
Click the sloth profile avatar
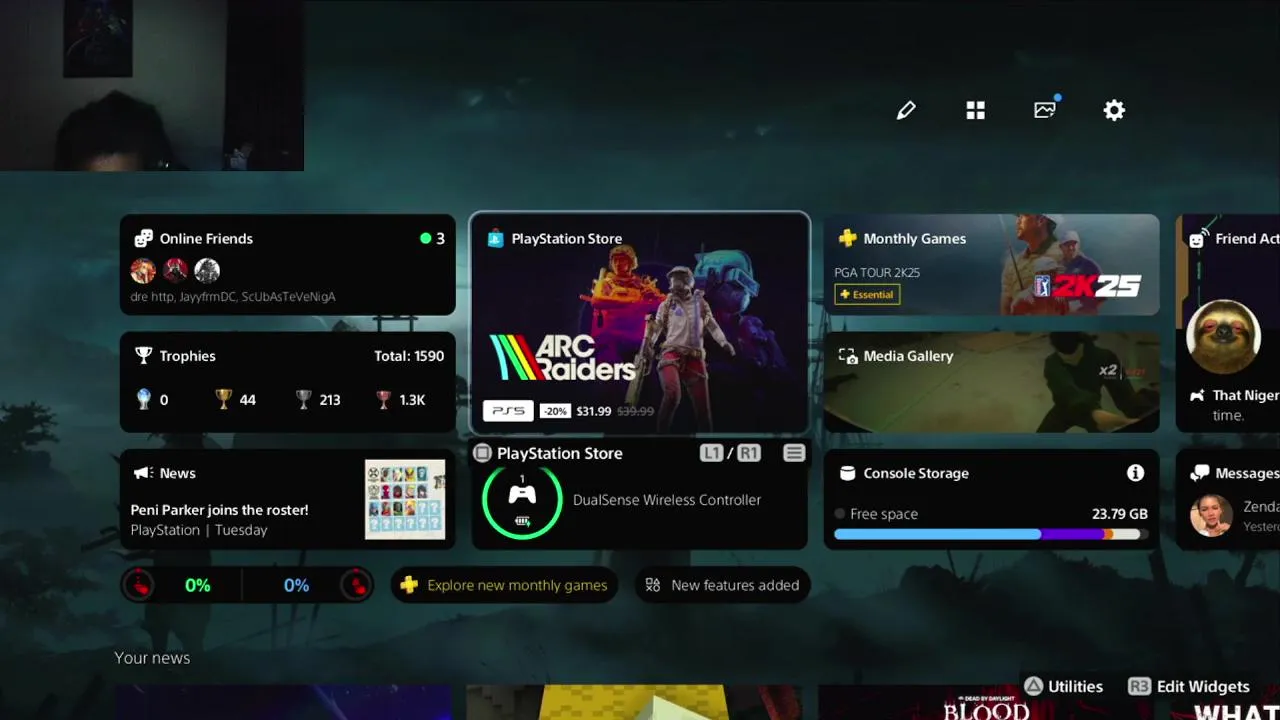click(x=1223, y=337)
